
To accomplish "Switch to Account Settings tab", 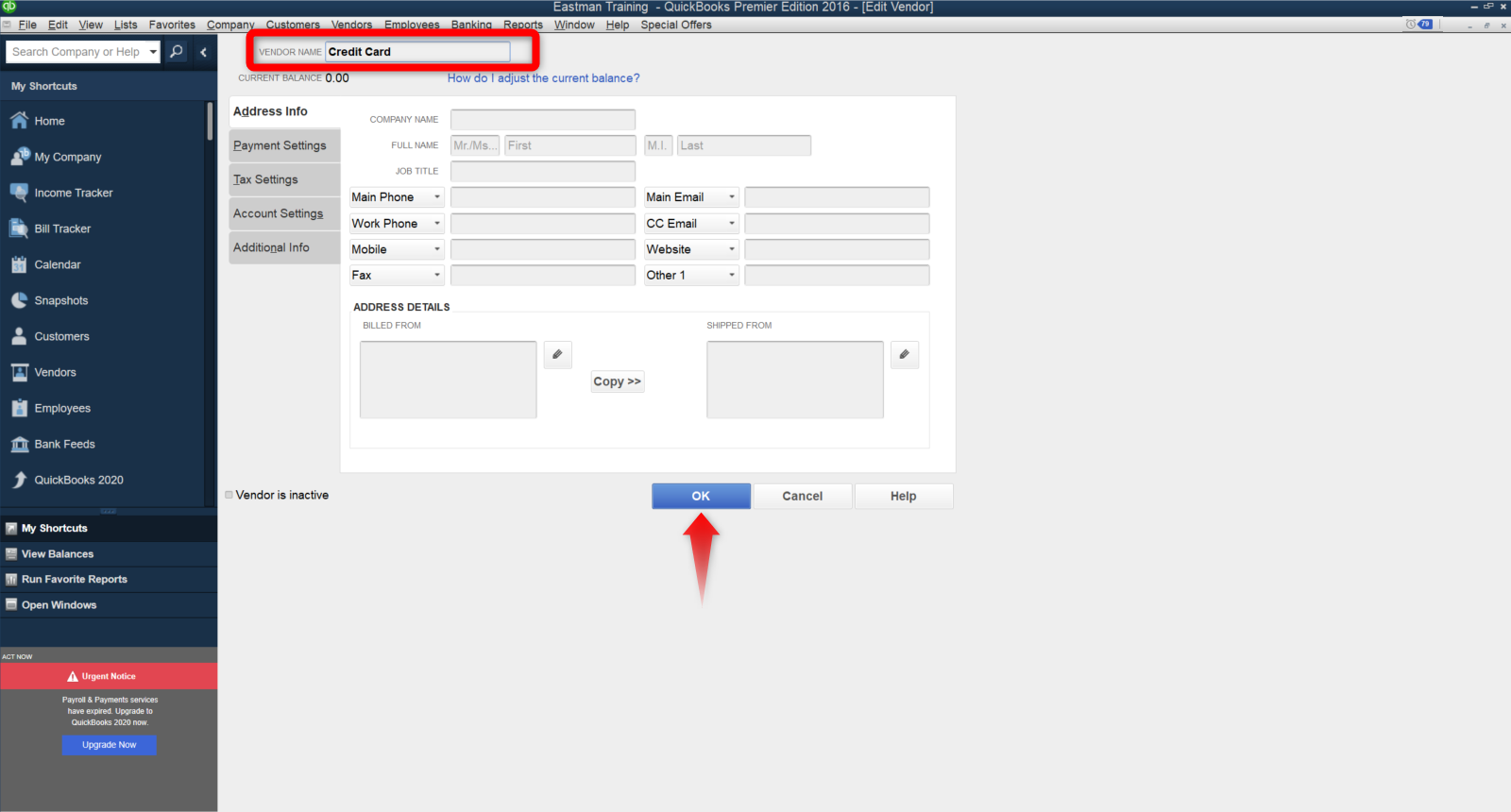I will tap(284, 213).
